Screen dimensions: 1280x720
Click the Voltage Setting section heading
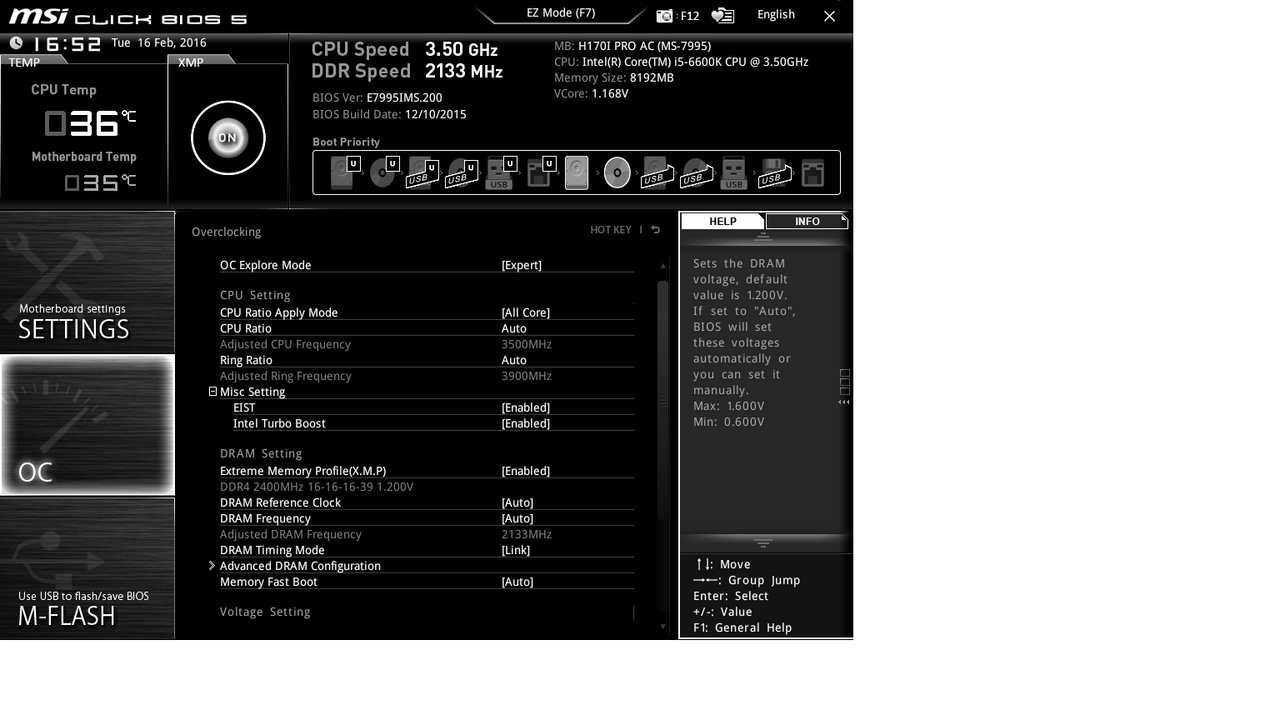(265, 612)
